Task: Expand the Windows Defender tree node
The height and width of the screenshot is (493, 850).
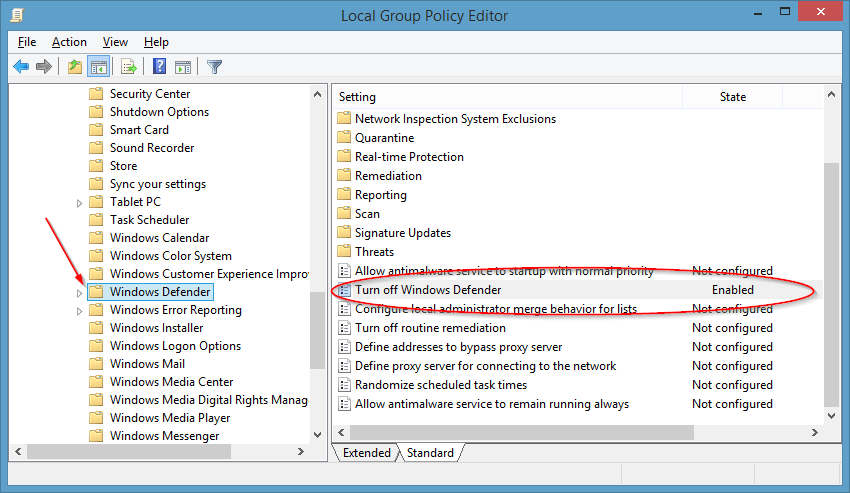Action: point(79,293)
